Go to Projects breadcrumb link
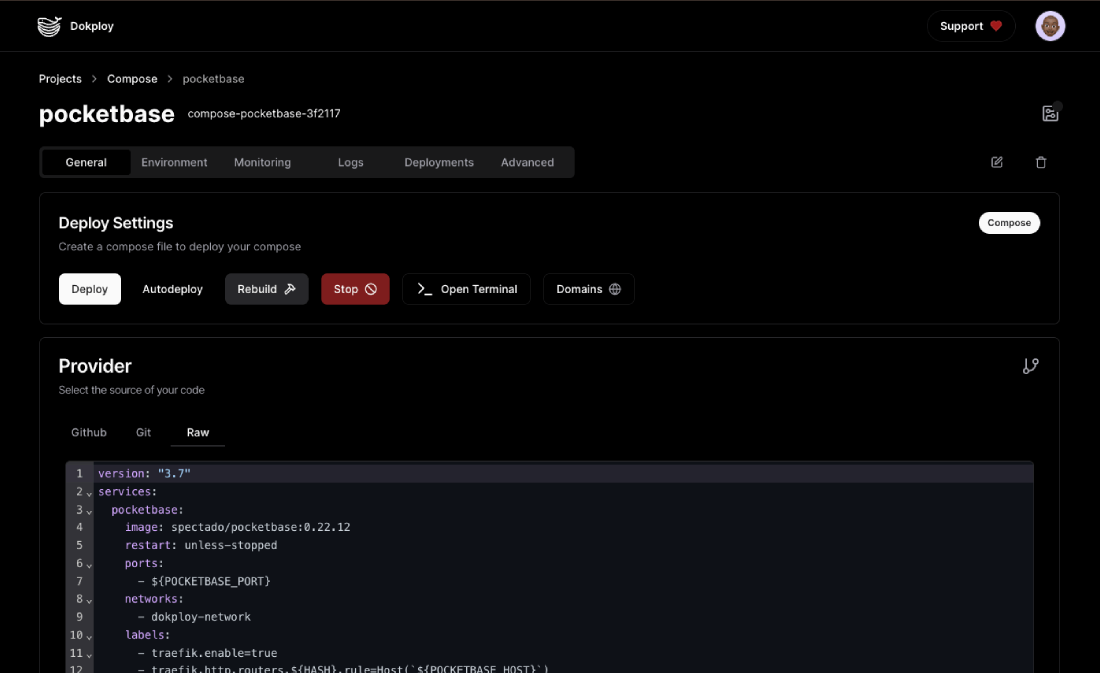 pos(60,79)
